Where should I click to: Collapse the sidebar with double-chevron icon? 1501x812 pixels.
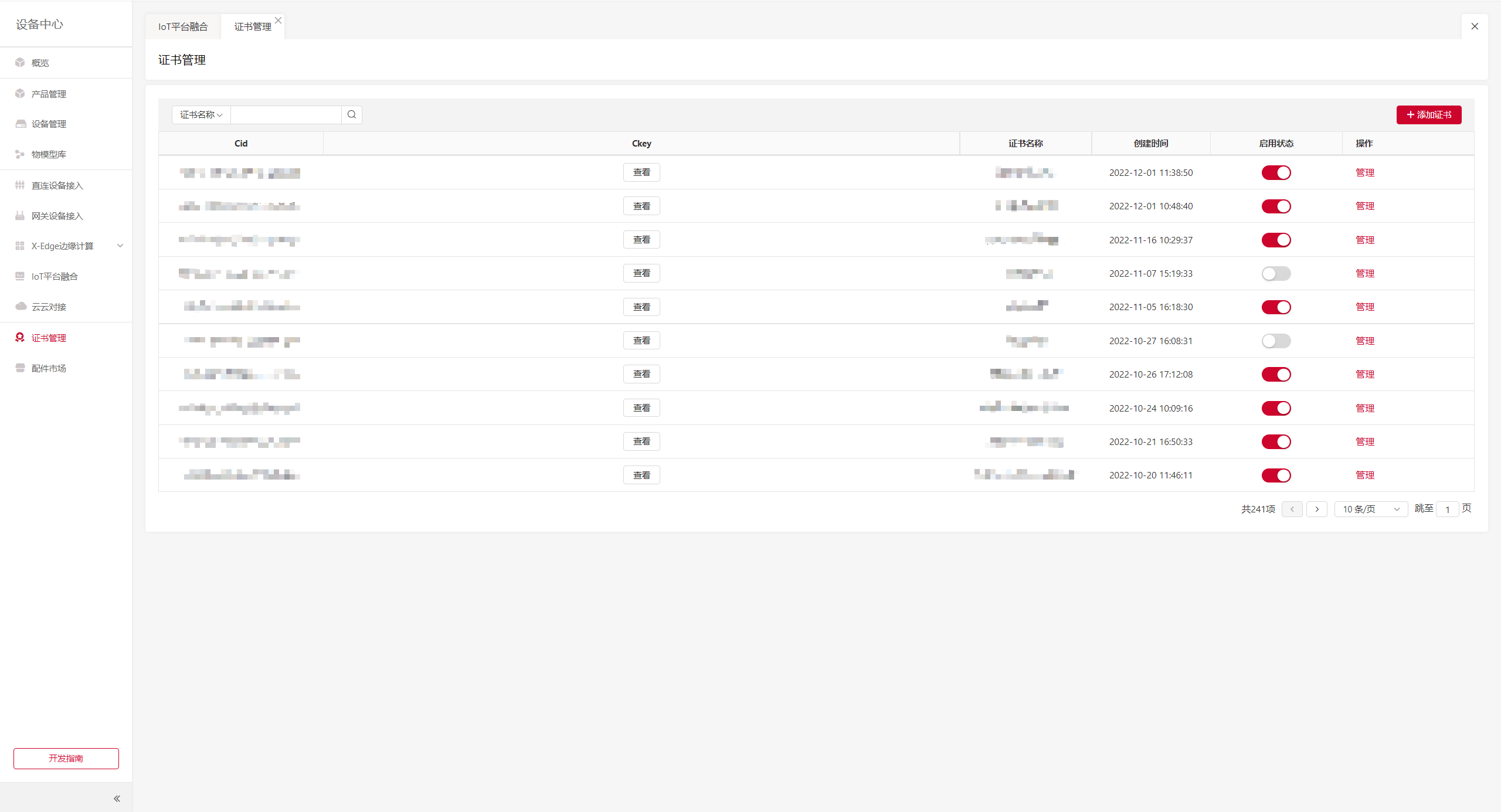[117, 798]
